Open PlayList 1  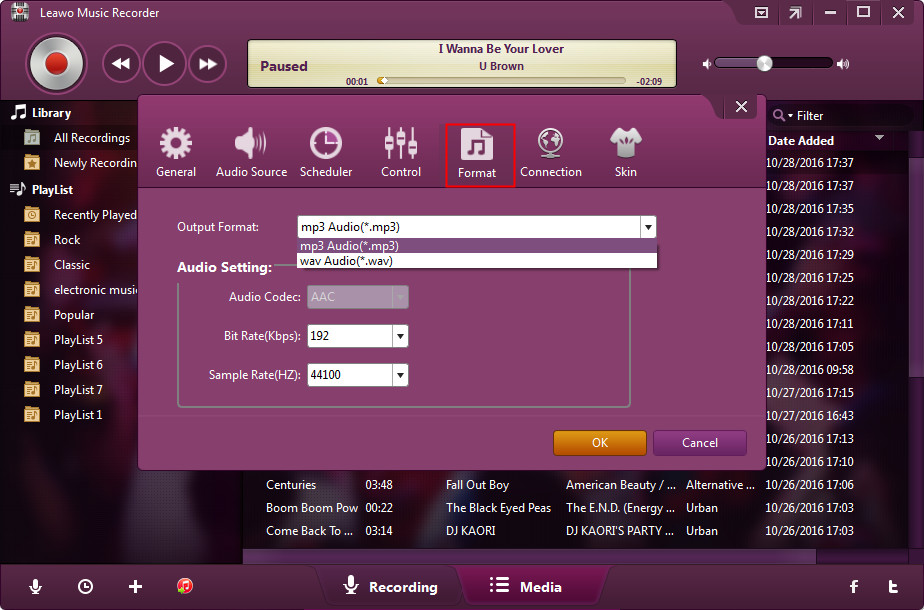pyautogui.click(x=80, y=415)
